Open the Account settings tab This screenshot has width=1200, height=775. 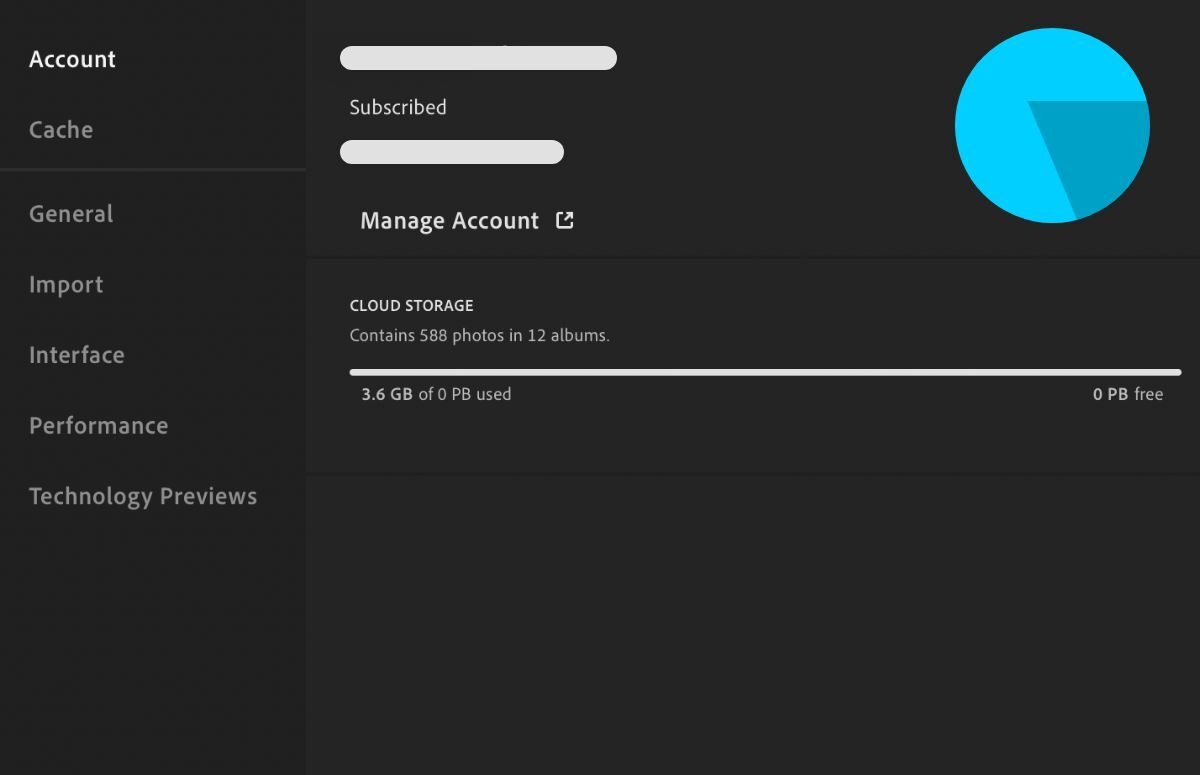tap(72, 60)
